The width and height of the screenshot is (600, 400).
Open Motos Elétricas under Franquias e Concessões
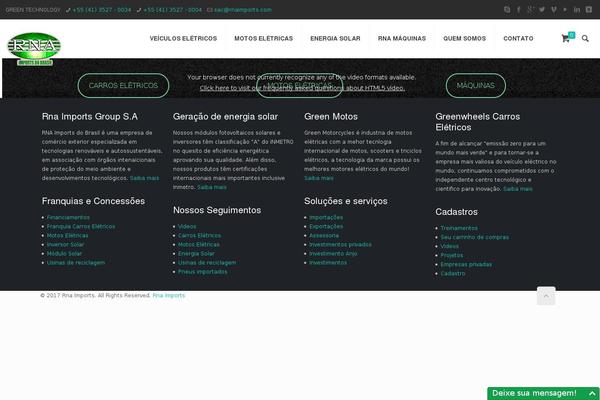coord(67,235)
